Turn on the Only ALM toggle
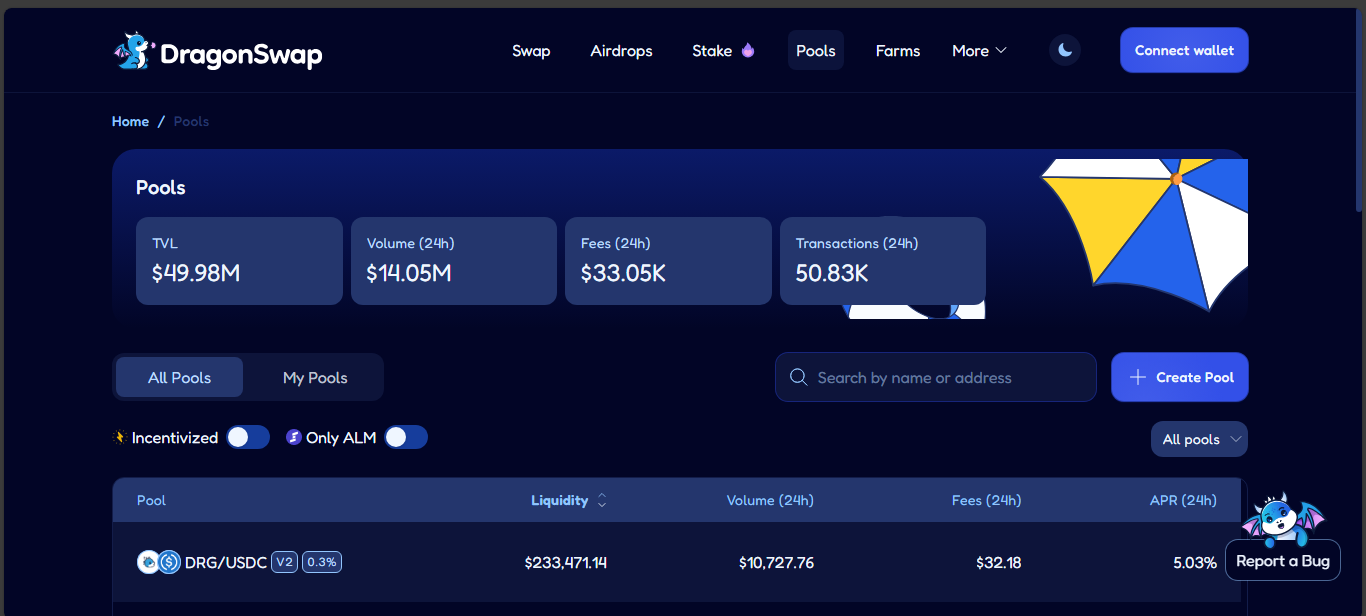1366x616 pixels. pos(406,437)
